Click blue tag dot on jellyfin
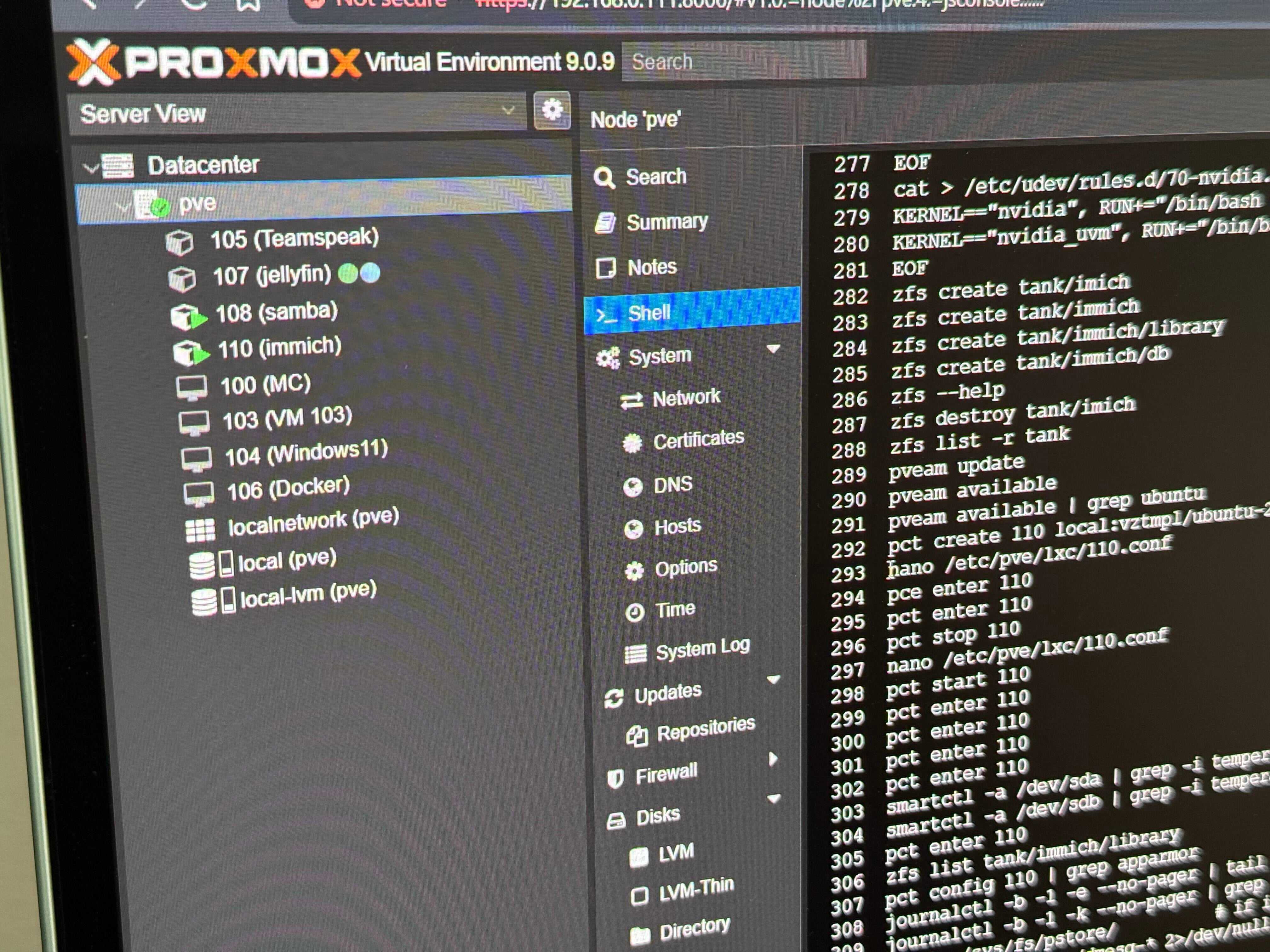The width and height of the screenshot is (1270, 952). (x=370, y=273)
